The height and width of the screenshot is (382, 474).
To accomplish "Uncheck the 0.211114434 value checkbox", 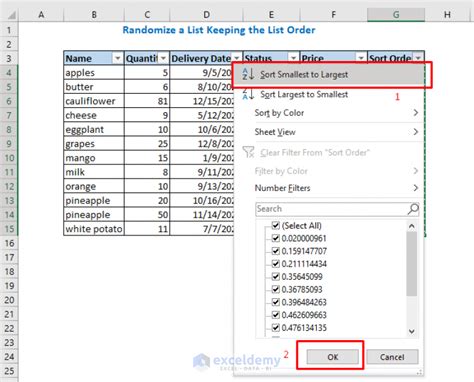I will [275, 264].
